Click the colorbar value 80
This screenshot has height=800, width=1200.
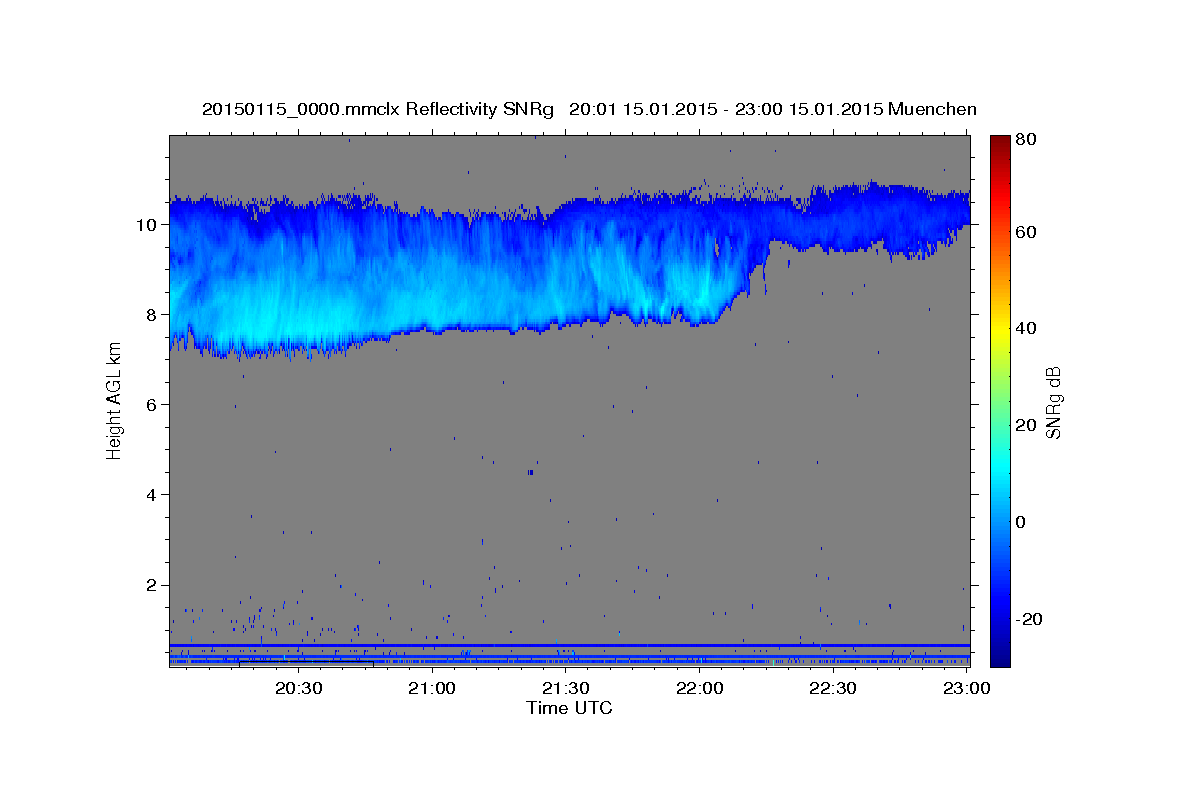tap(1027, 141)
